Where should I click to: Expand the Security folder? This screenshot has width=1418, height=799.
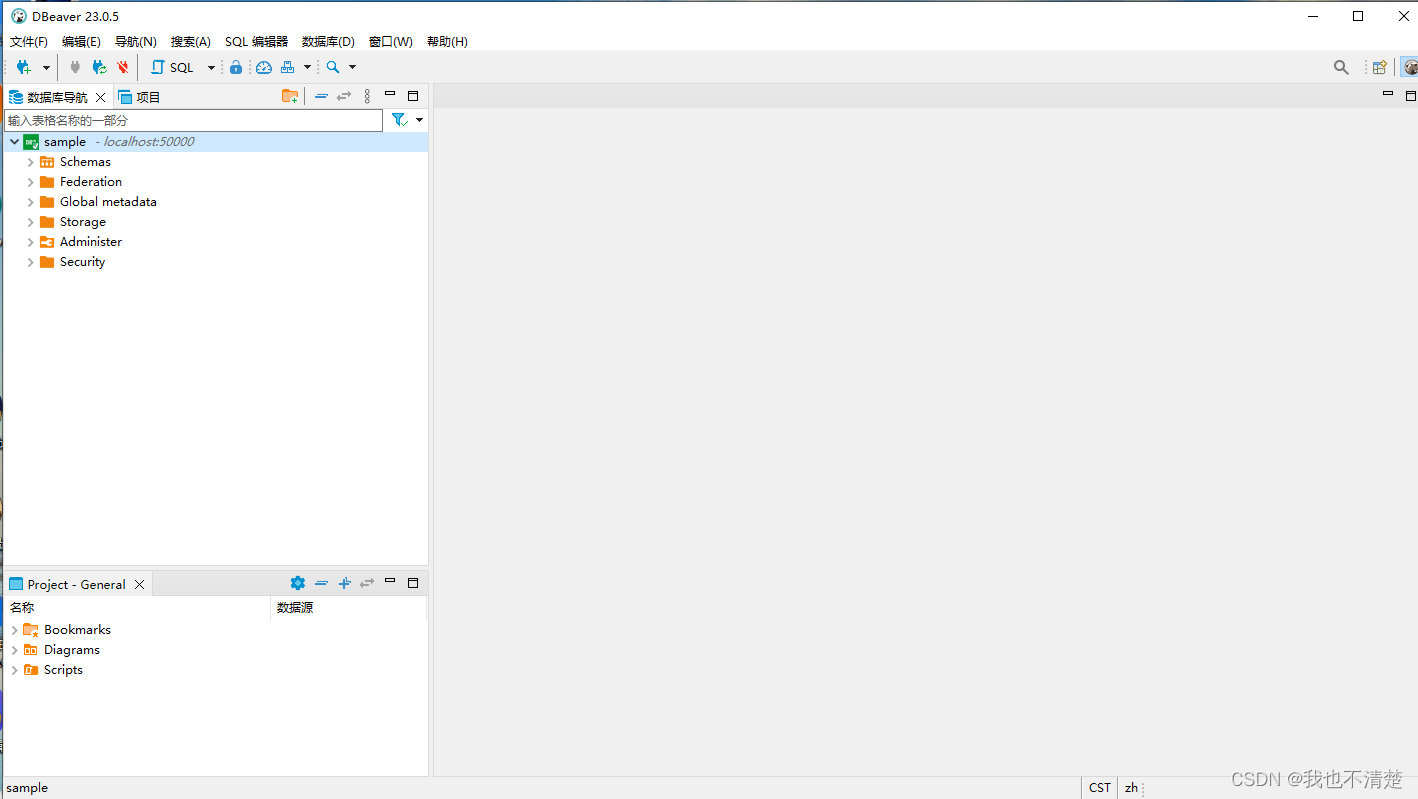click(30, 262)
